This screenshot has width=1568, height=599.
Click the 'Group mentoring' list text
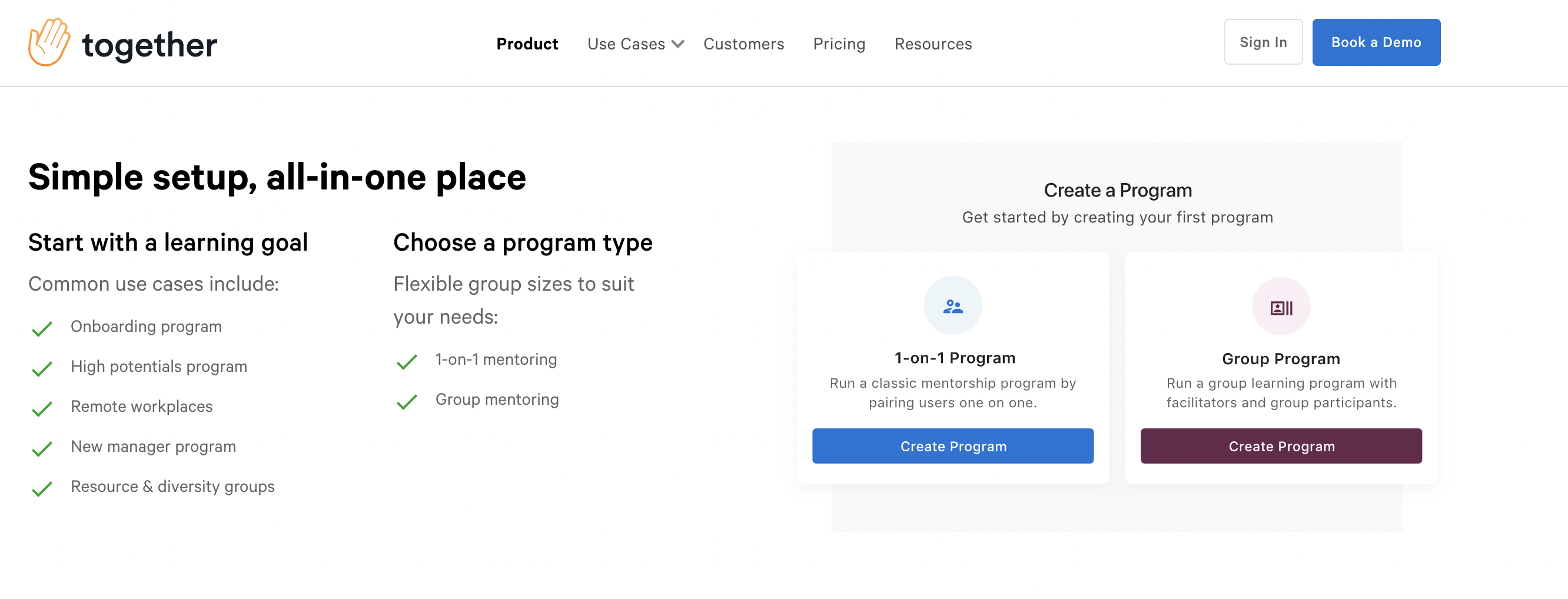click(497, 400)
